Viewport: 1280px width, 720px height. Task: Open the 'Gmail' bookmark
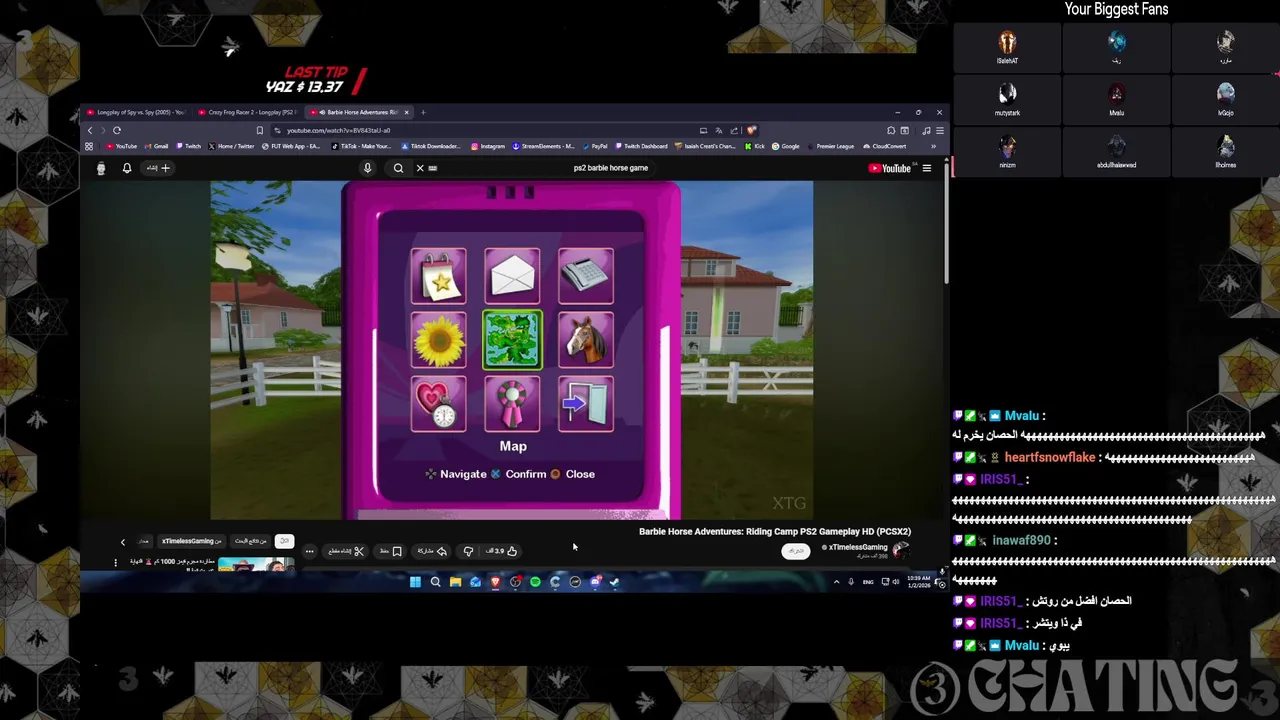pyautogui.click(x=156, y=146)
